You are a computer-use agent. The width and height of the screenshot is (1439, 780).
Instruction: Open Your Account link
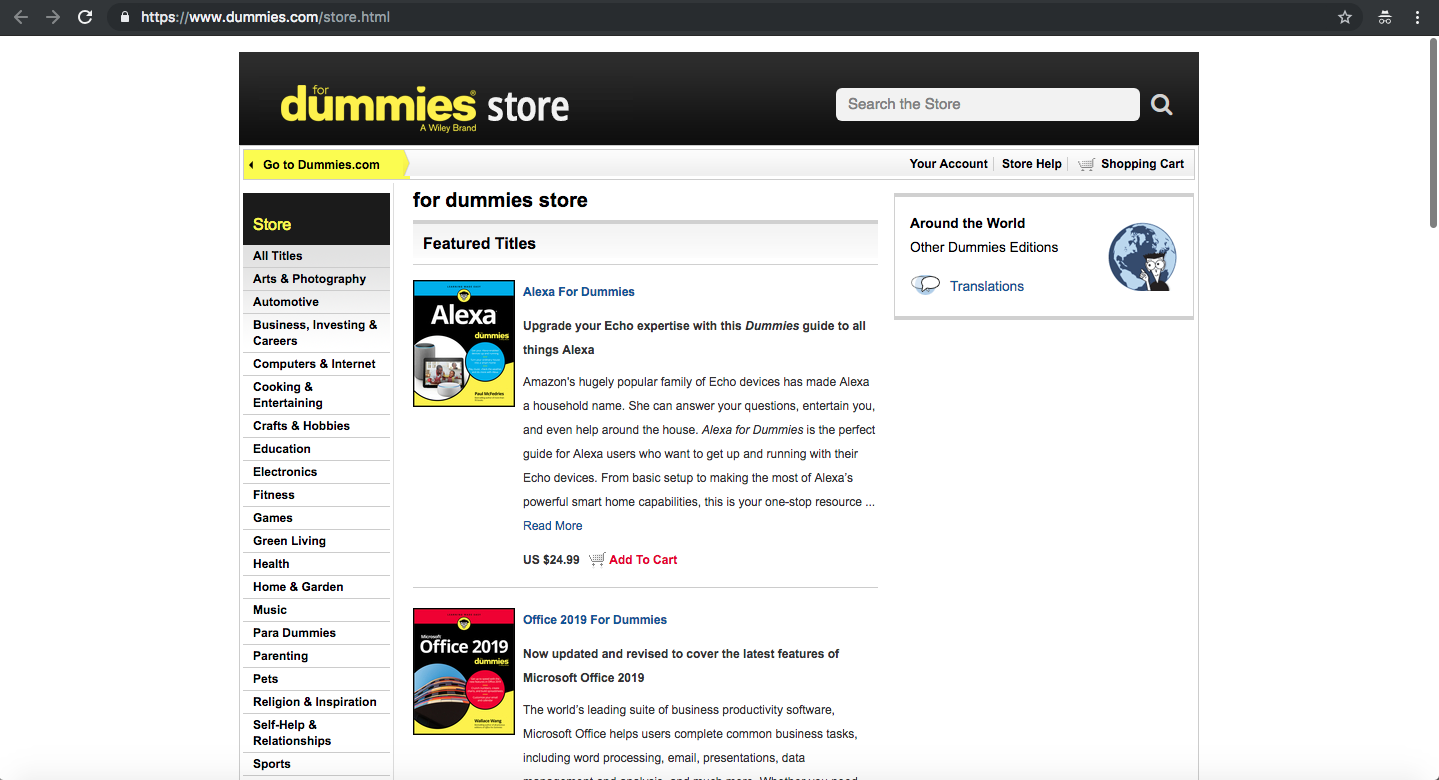pos(948,164)
